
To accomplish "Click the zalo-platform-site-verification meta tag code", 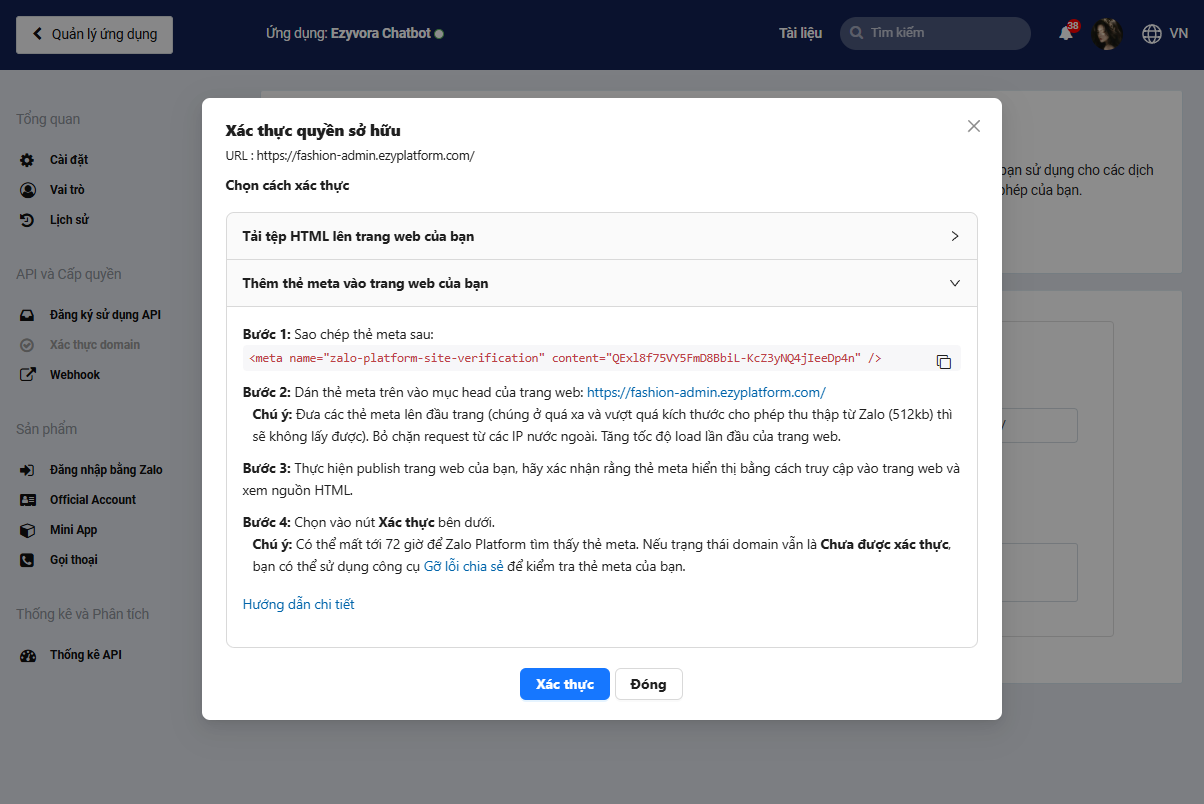I will tap(565, 358).
